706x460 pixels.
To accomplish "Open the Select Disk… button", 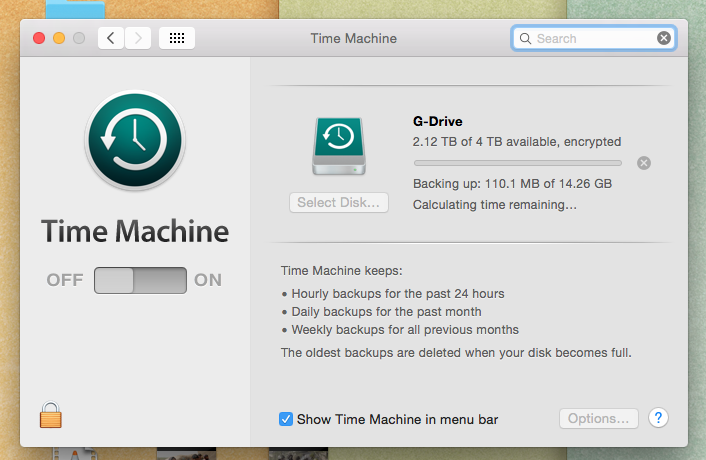I will (x=339, y=203).
